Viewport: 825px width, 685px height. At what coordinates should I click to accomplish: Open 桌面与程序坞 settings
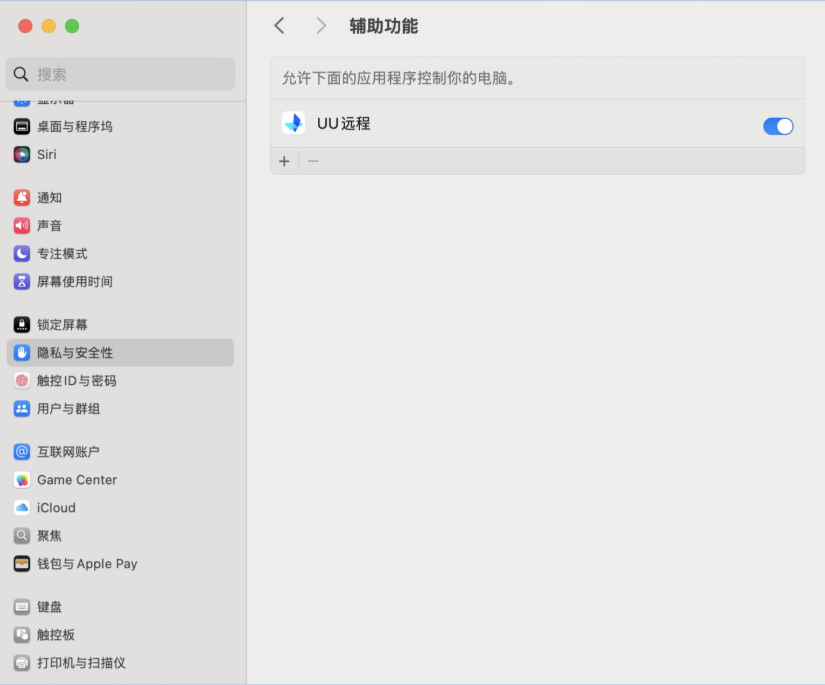(75, 127)
